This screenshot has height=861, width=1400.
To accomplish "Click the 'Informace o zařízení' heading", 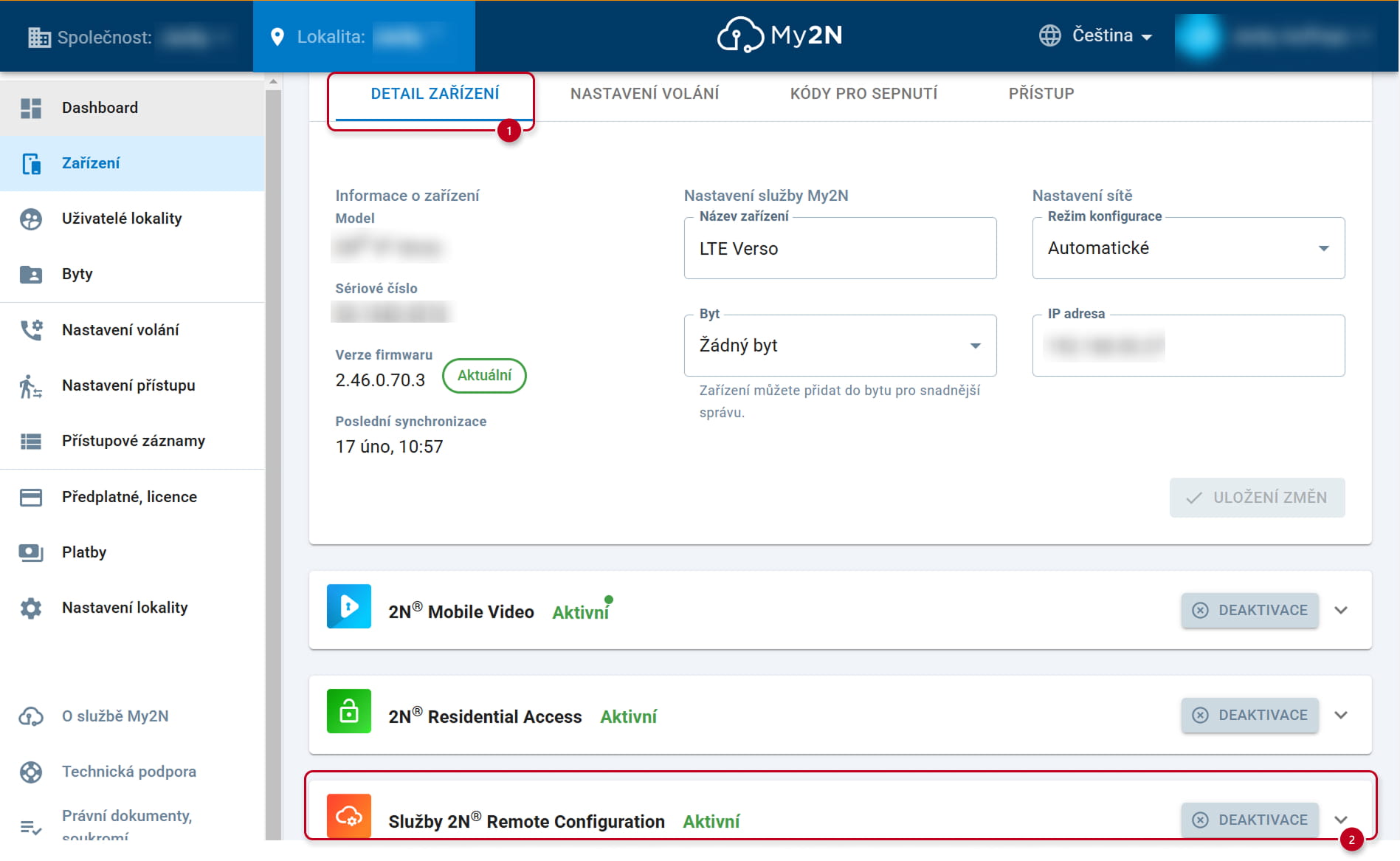I will 407,196.
